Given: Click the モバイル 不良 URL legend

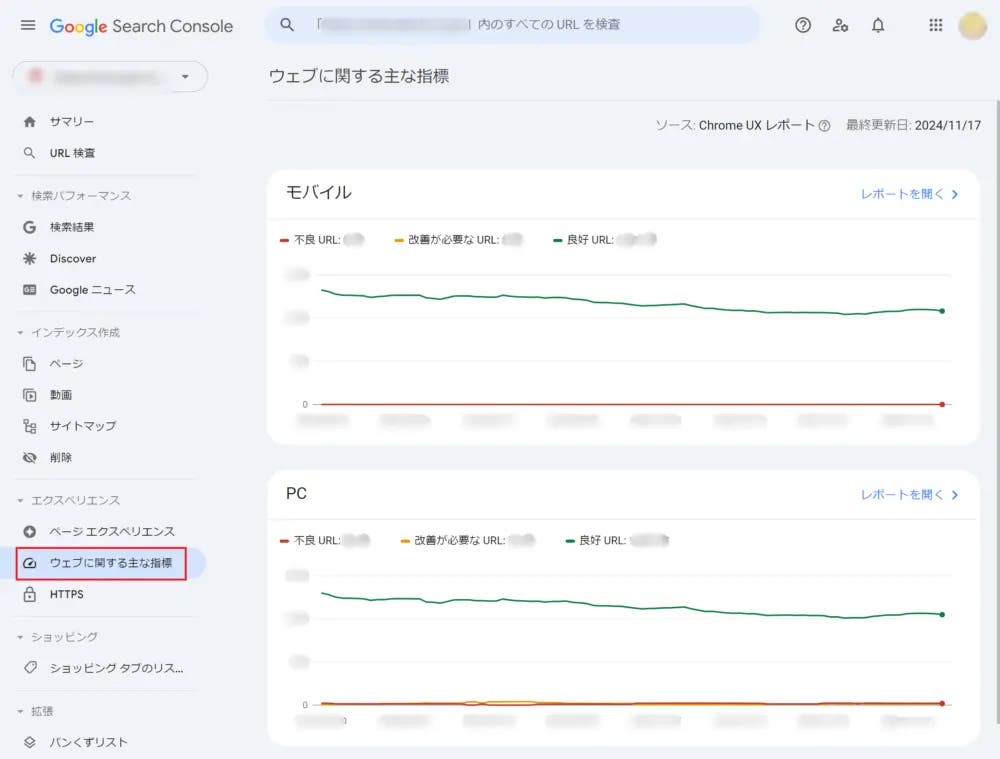Looking at the screenshot, I should [x=321, y=240].
